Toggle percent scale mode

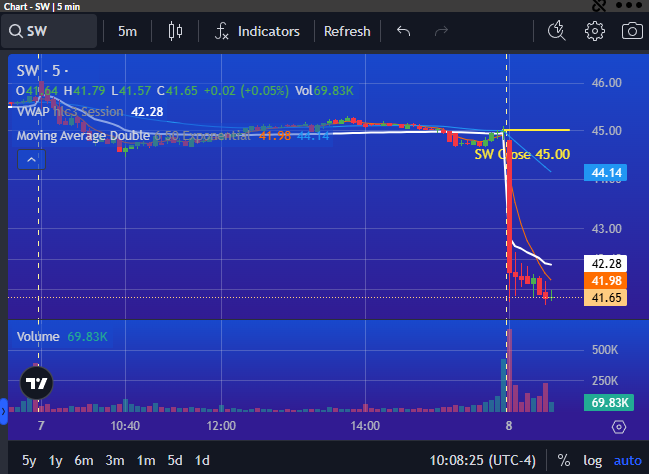click(563, 460)
